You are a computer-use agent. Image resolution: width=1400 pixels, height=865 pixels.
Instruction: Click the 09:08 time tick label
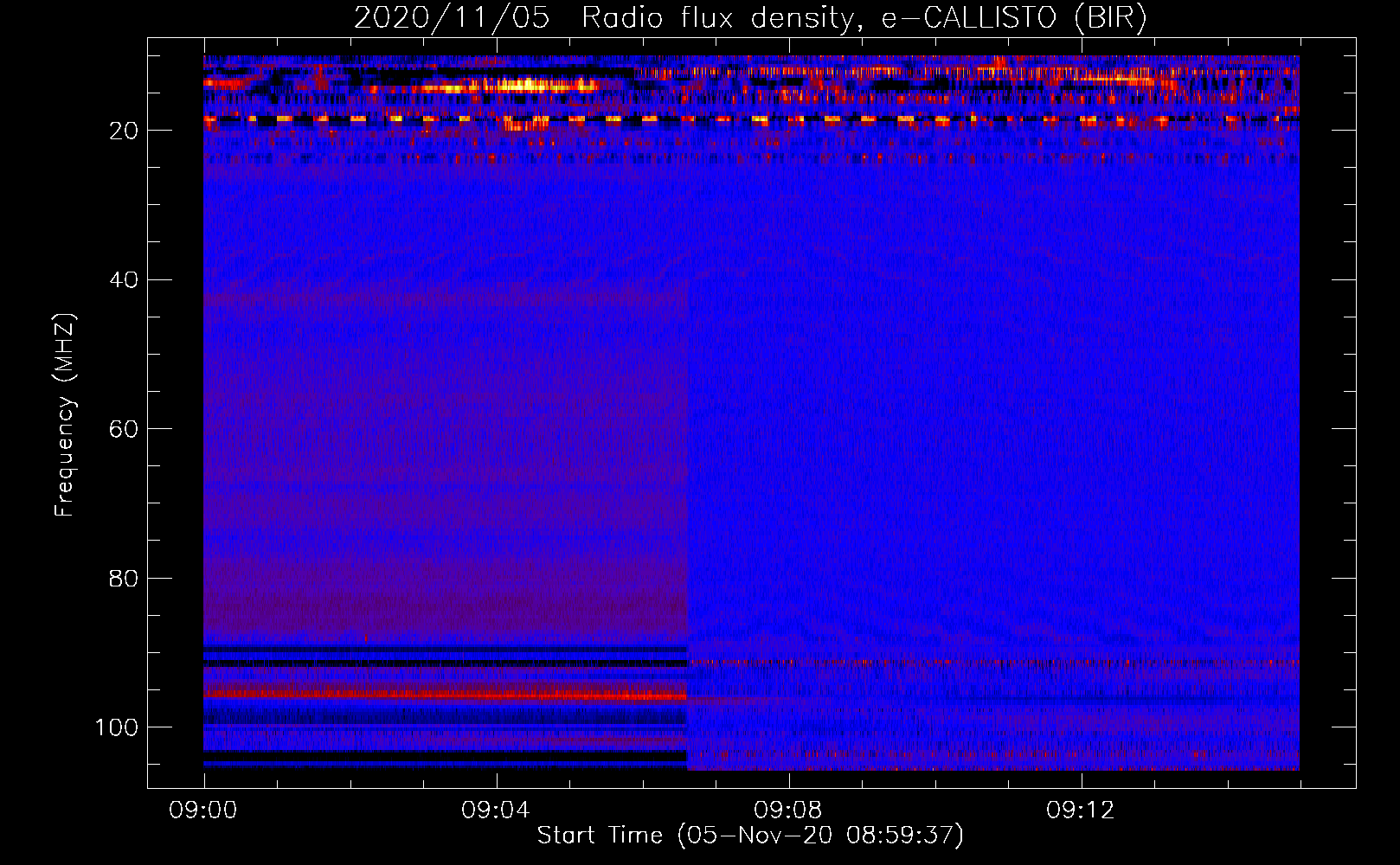click(x=787, y=811)
